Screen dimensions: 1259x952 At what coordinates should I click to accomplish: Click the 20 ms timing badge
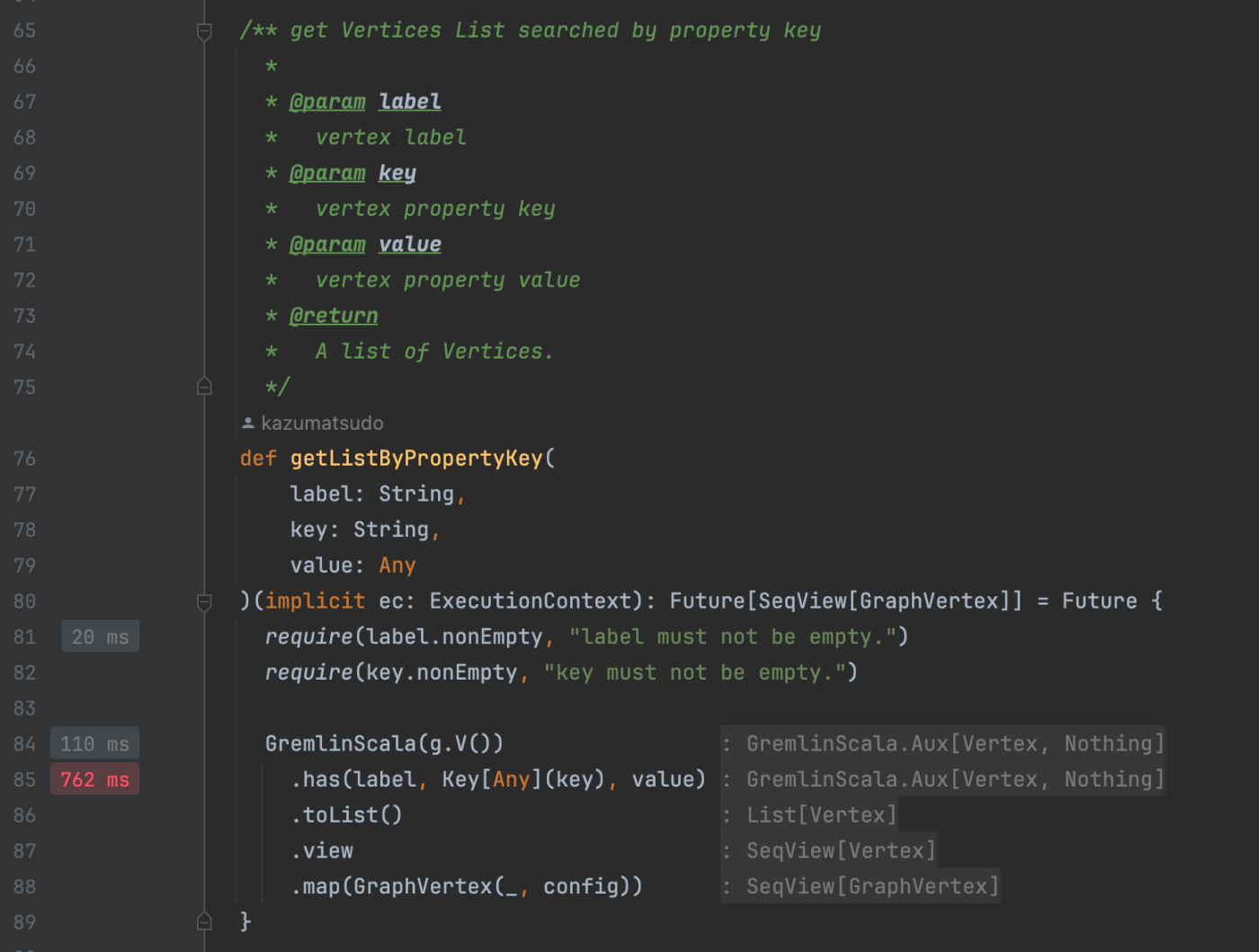click(100, 637)
